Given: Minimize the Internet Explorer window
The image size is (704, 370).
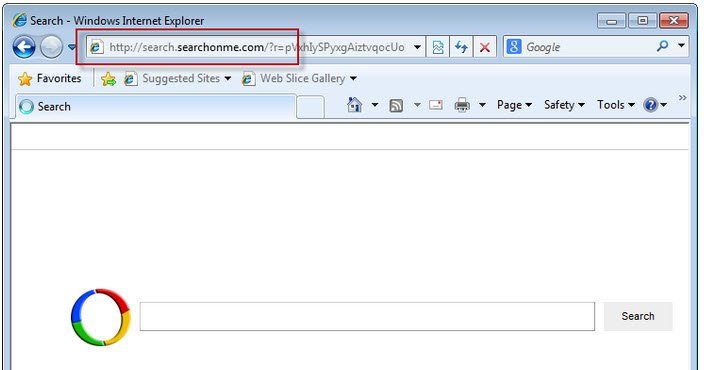Looking at the screenshot, I should pyautogui.click(x=611, y=21).
